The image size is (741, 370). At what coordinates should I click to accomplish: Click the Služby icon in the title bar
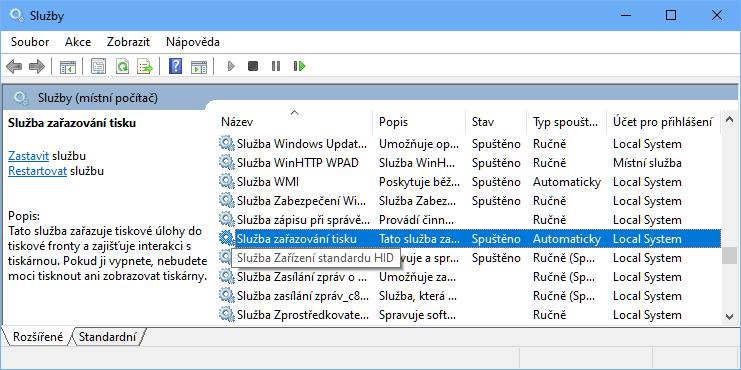coord(17,16)
